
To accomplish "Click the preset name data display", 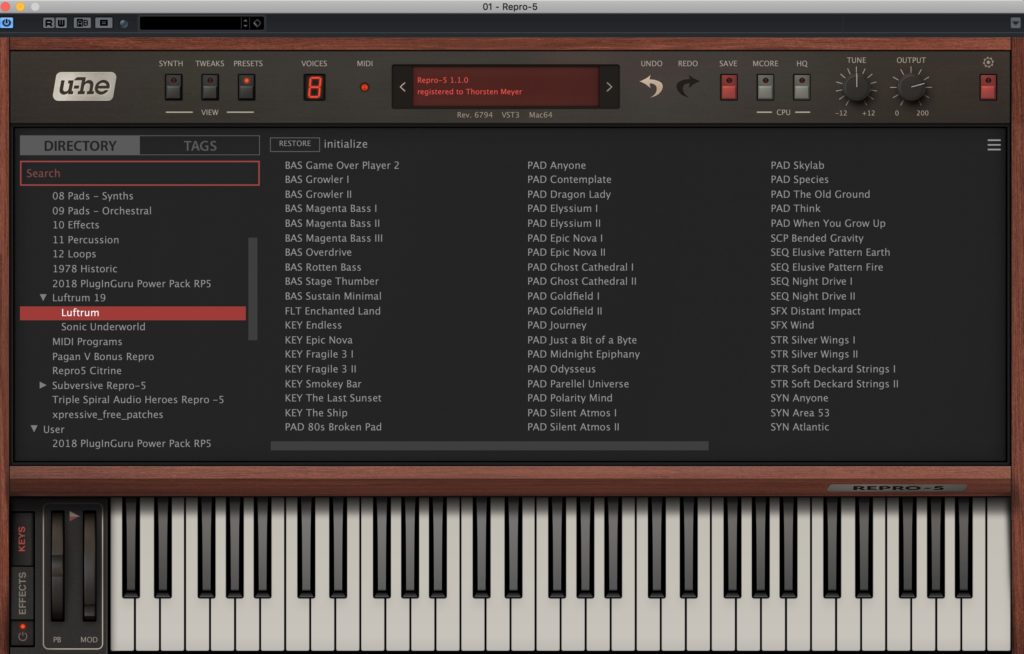I will [x=505, y=86].
